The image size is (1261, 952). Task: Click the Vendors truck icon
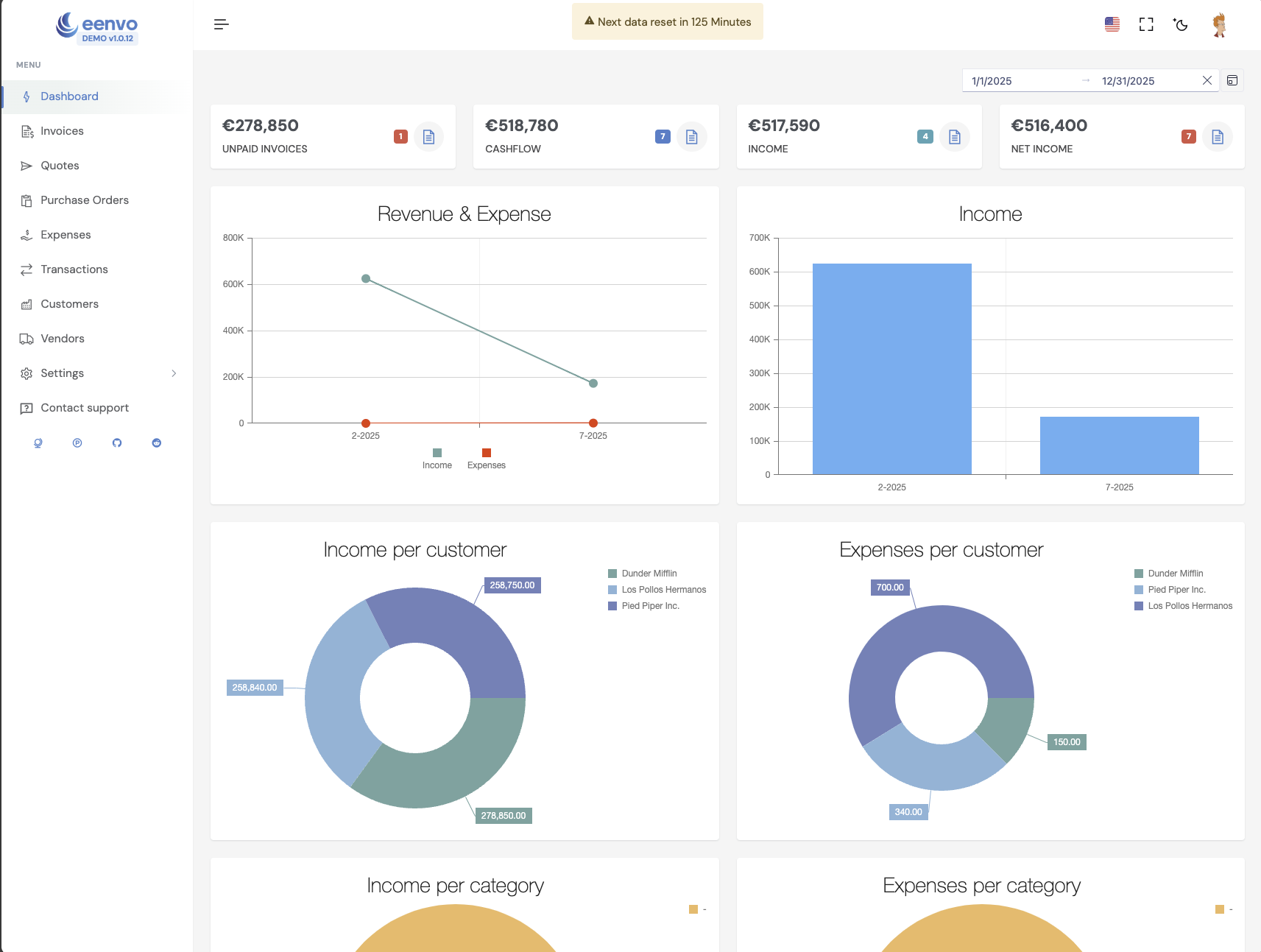click(x=27, y=339)
